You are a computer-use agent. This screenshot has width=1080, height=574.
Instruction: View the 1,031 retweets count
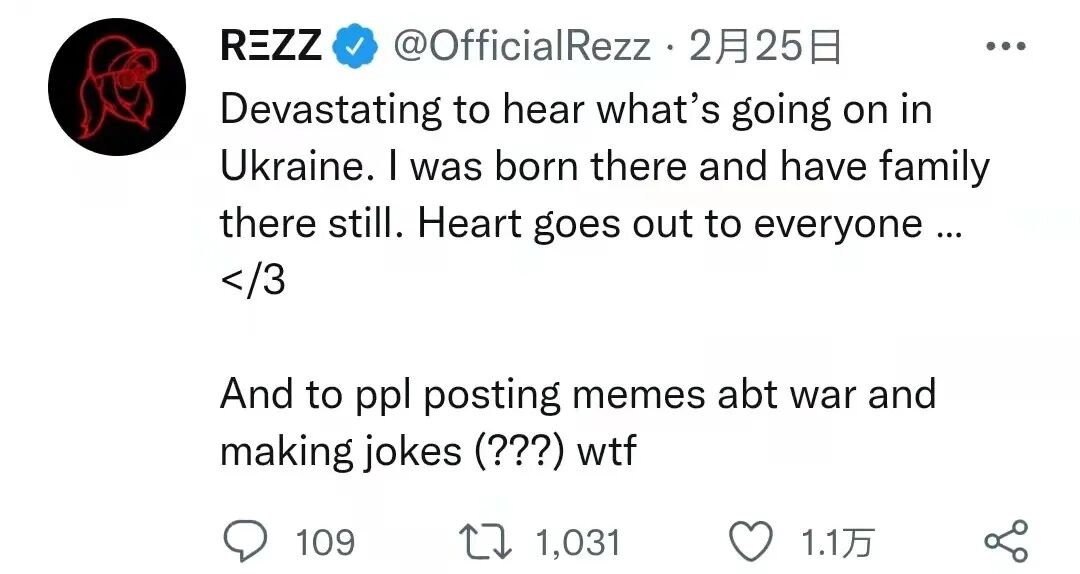click(x=578, y=543)
